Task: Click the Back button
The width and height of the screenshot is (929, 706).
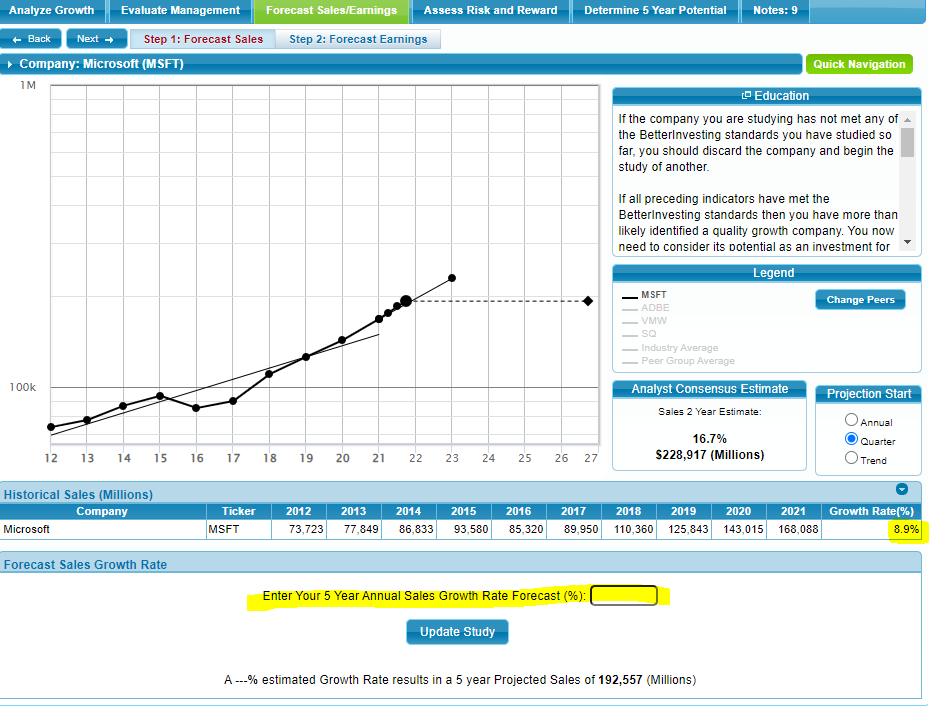Action: 31,39
